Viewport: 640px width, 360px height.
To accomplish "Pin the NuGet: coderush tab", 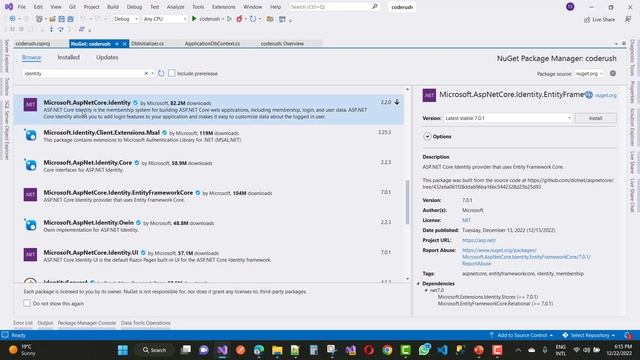I will tap(117, 44).
